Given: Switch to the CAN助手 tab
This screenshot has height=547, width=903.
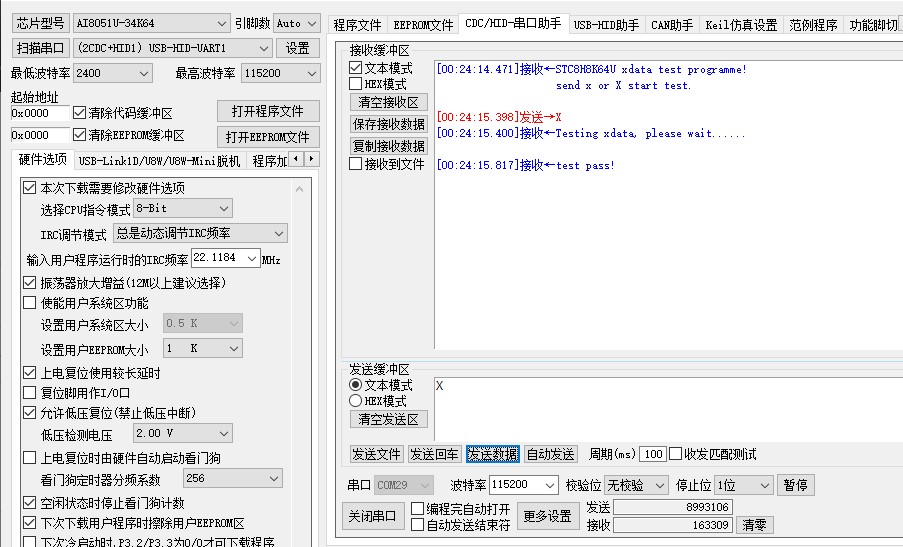Looking at the screenshot, I should click(672, 25).
